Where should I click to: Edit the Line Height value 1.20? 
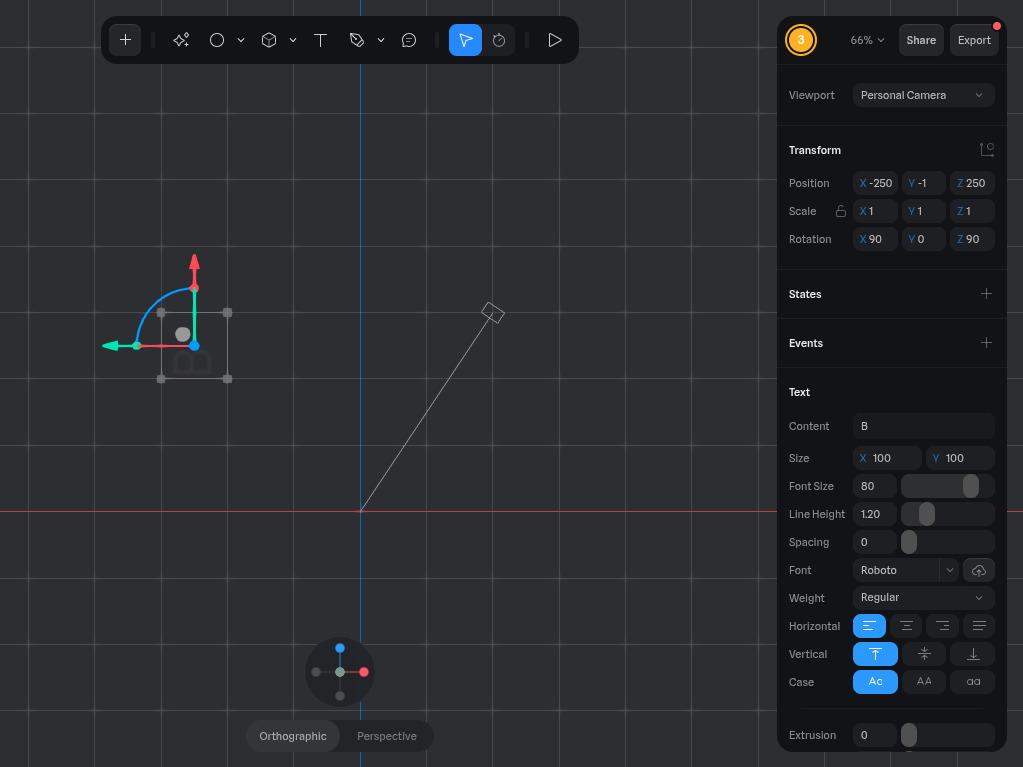click(874, 514)
